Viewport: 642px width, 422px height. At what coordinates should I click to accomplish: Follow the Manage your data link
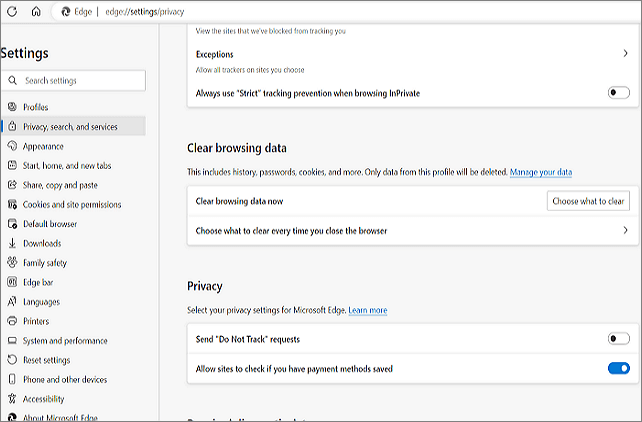(x=540, y=172)
